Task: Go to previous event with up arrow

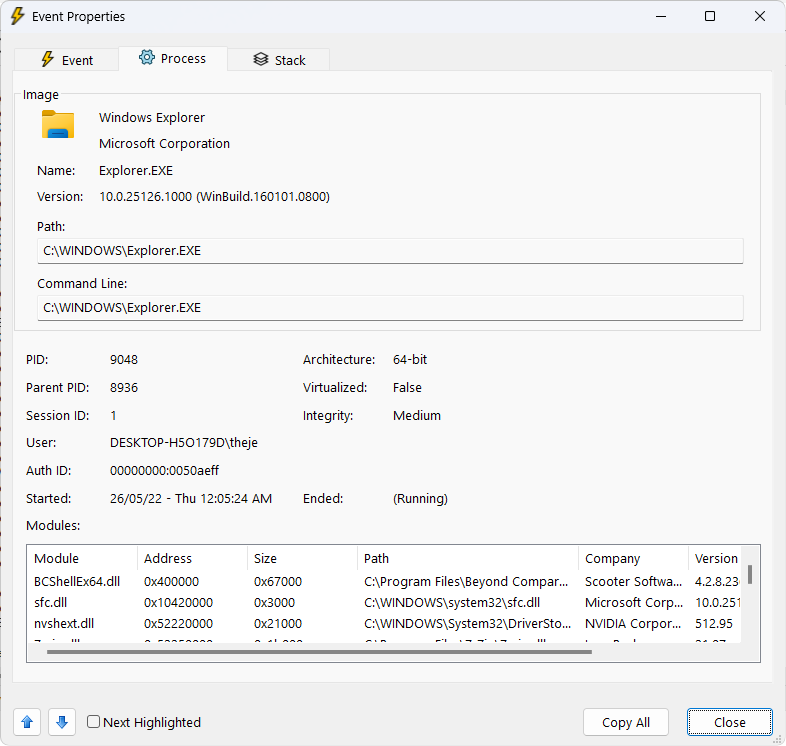Action: pos(27,722)
